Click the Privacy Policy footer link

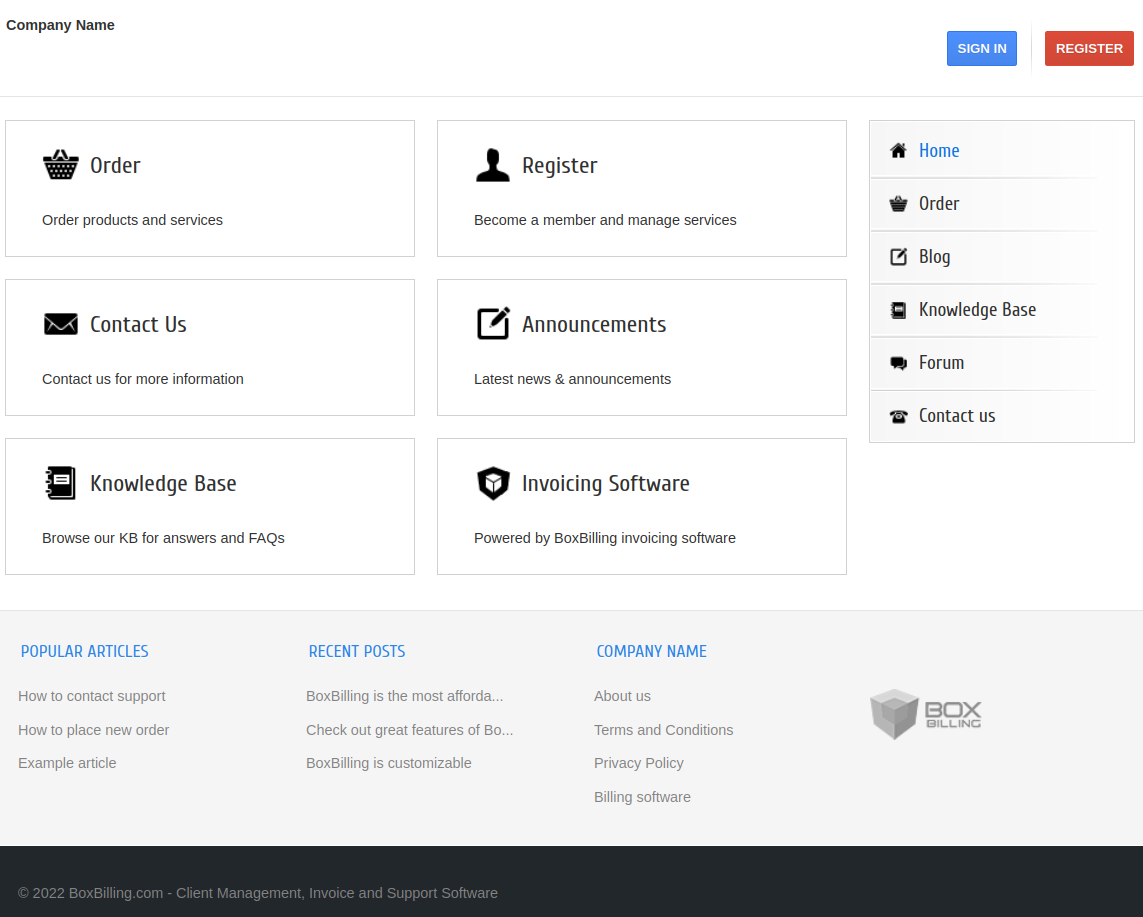(638, 762)
